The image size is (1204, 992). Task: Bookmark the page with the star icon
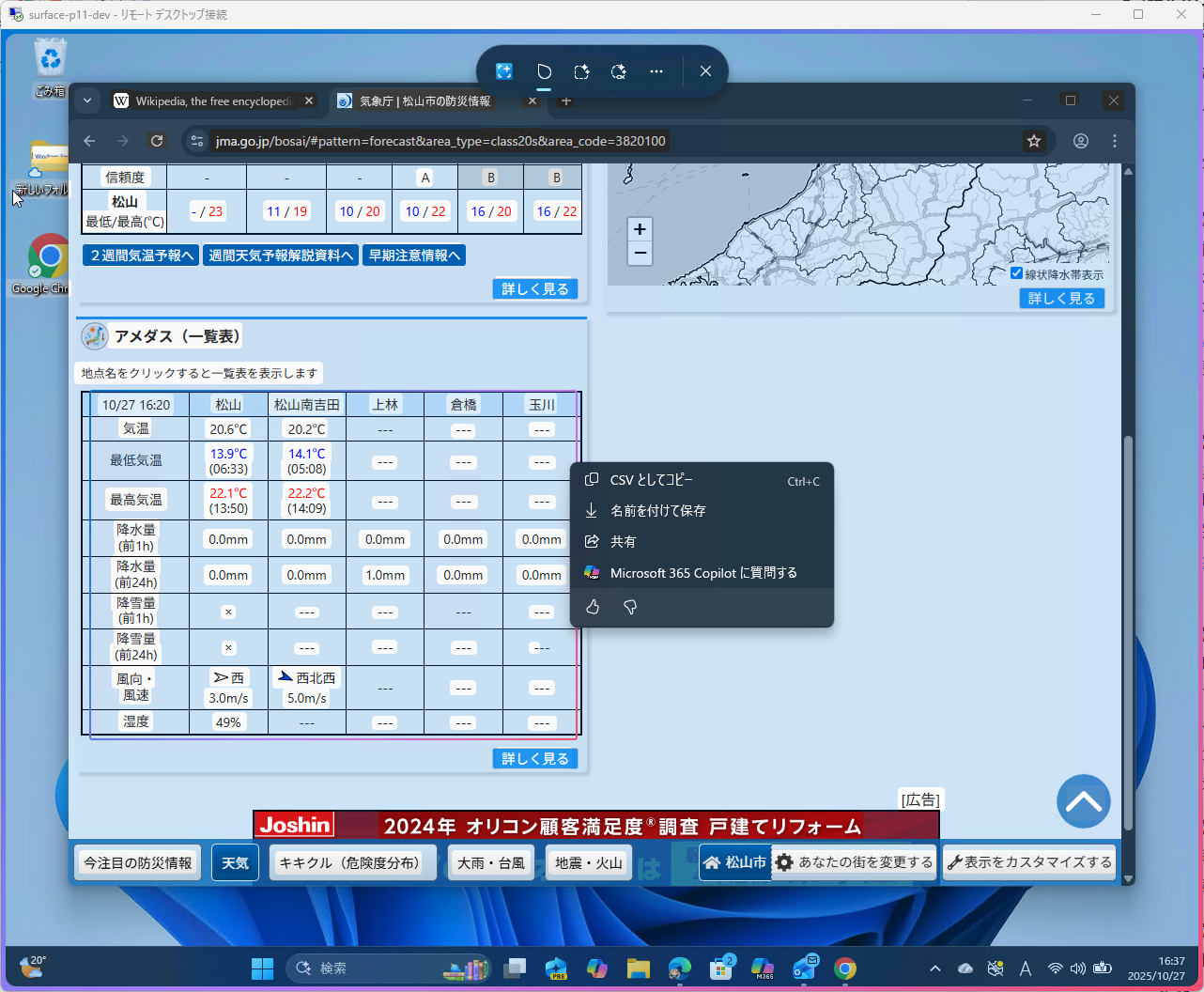click(x=1034, y=140)
